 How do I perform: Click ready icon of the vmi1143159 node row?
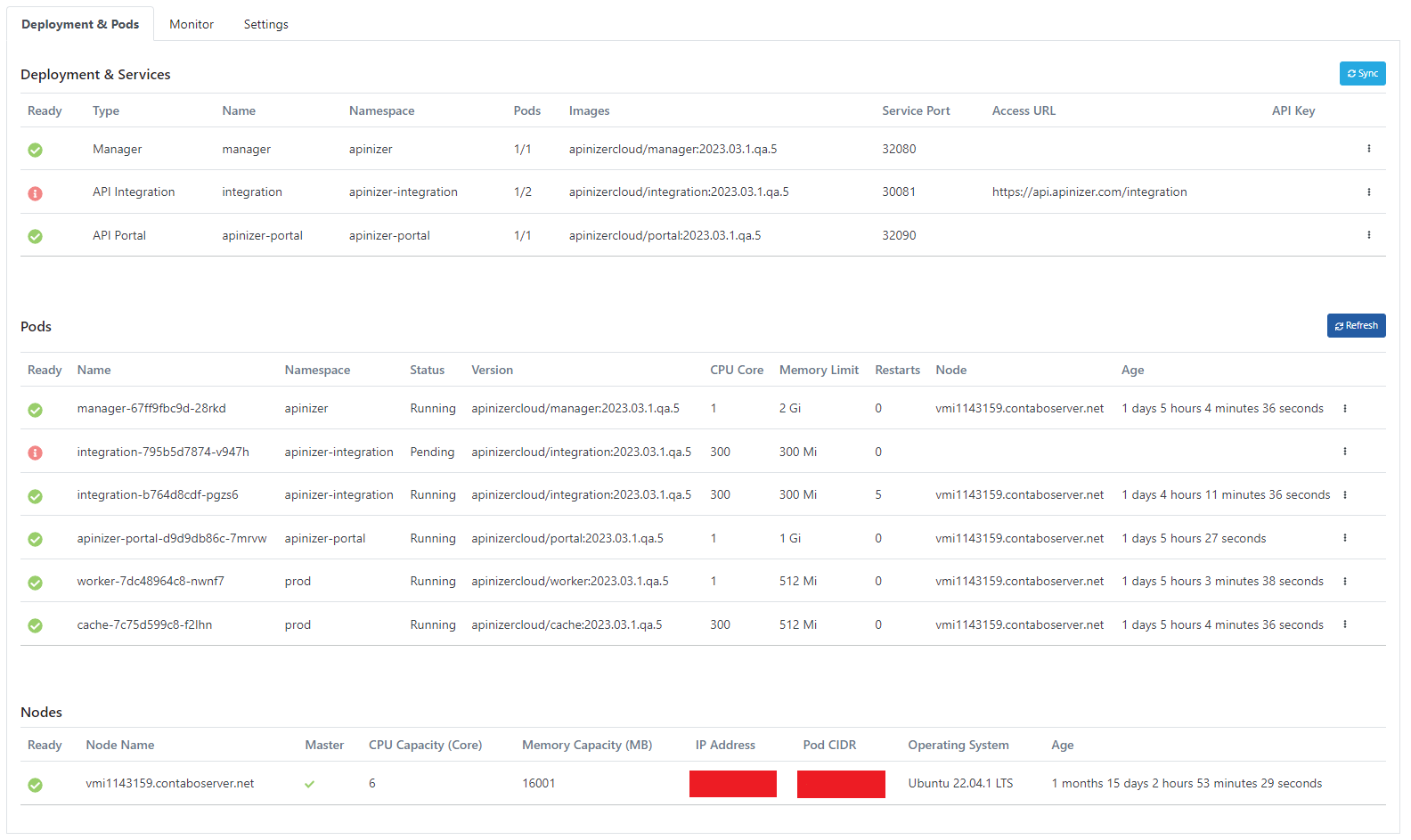click(35, 785)
